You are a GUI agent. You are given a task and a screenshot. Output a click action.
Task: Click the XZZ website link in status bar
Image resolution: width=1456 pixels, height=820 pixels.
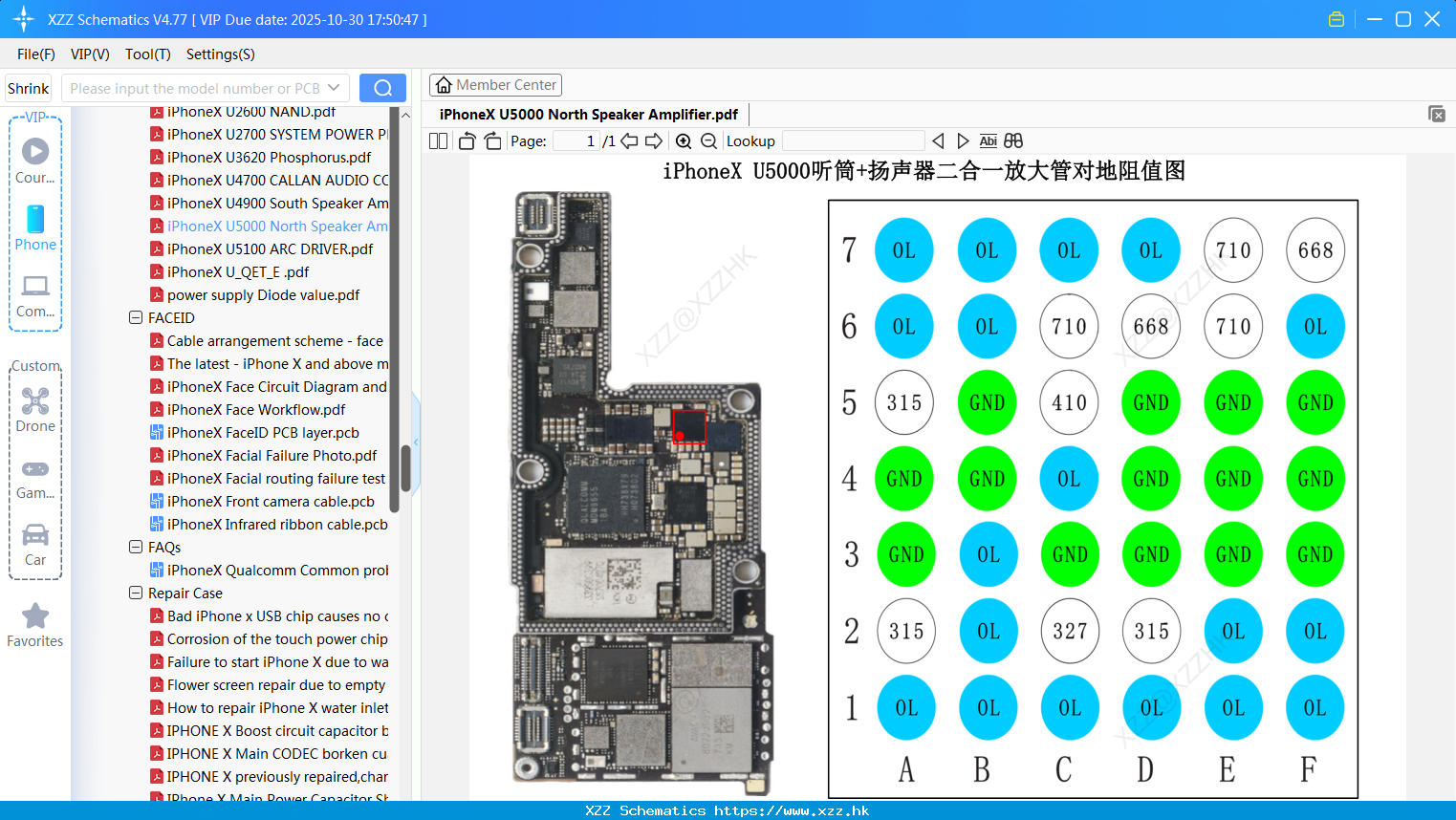pos(792,811)
